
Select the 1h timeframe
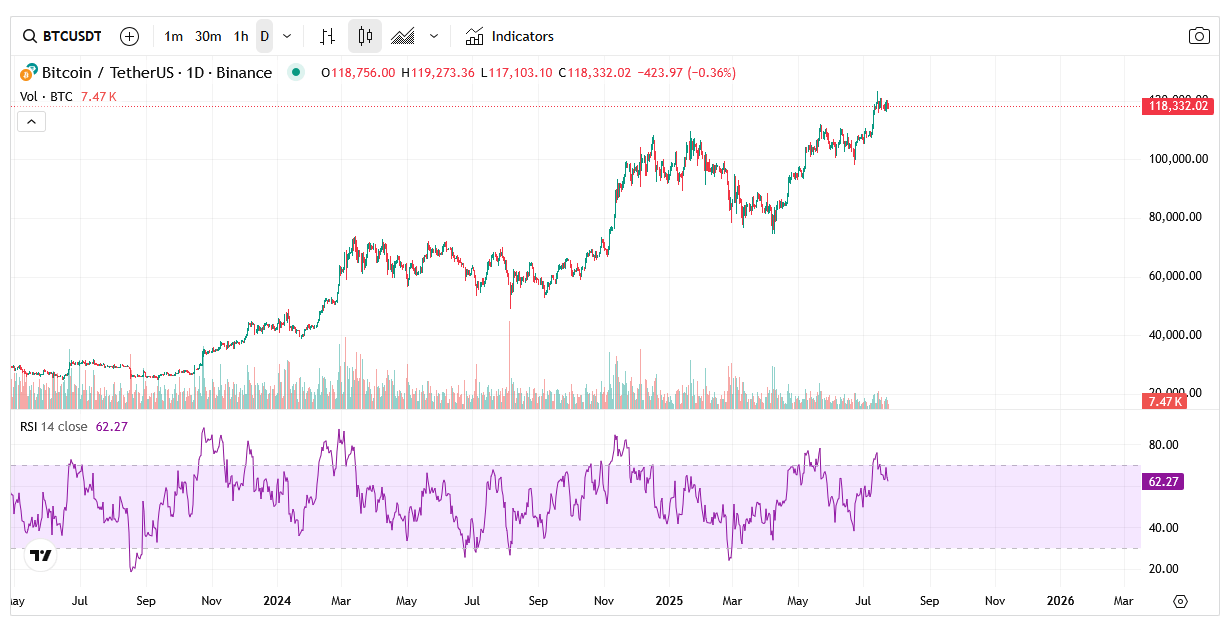tap(241, 36)
